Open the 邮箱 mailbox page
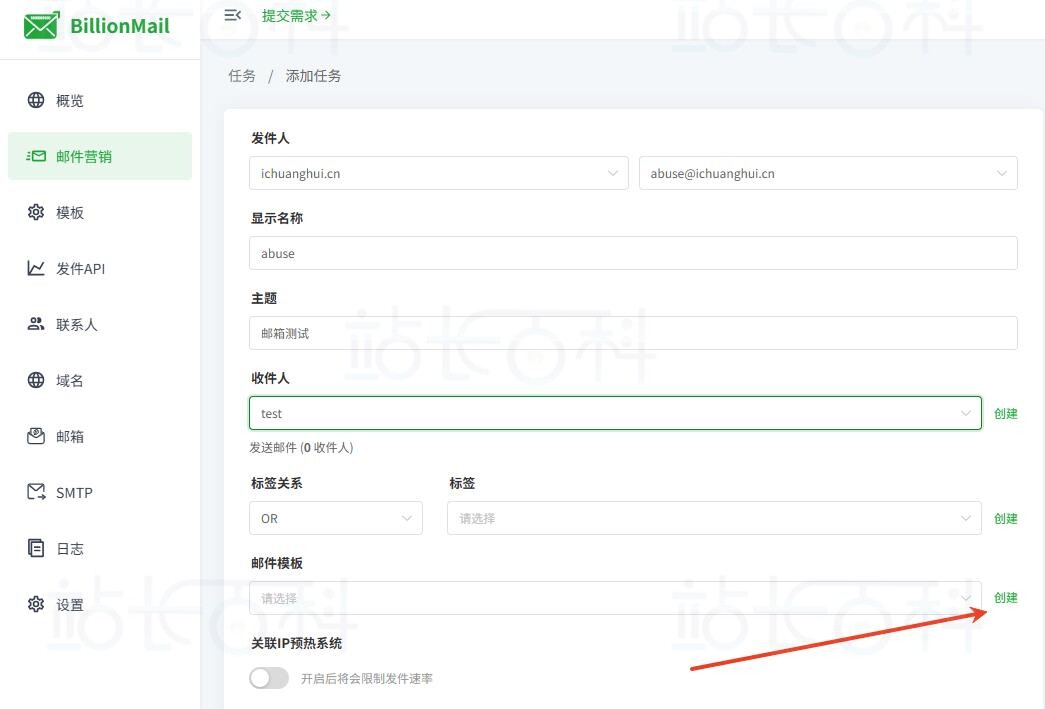 click(100, 436)
